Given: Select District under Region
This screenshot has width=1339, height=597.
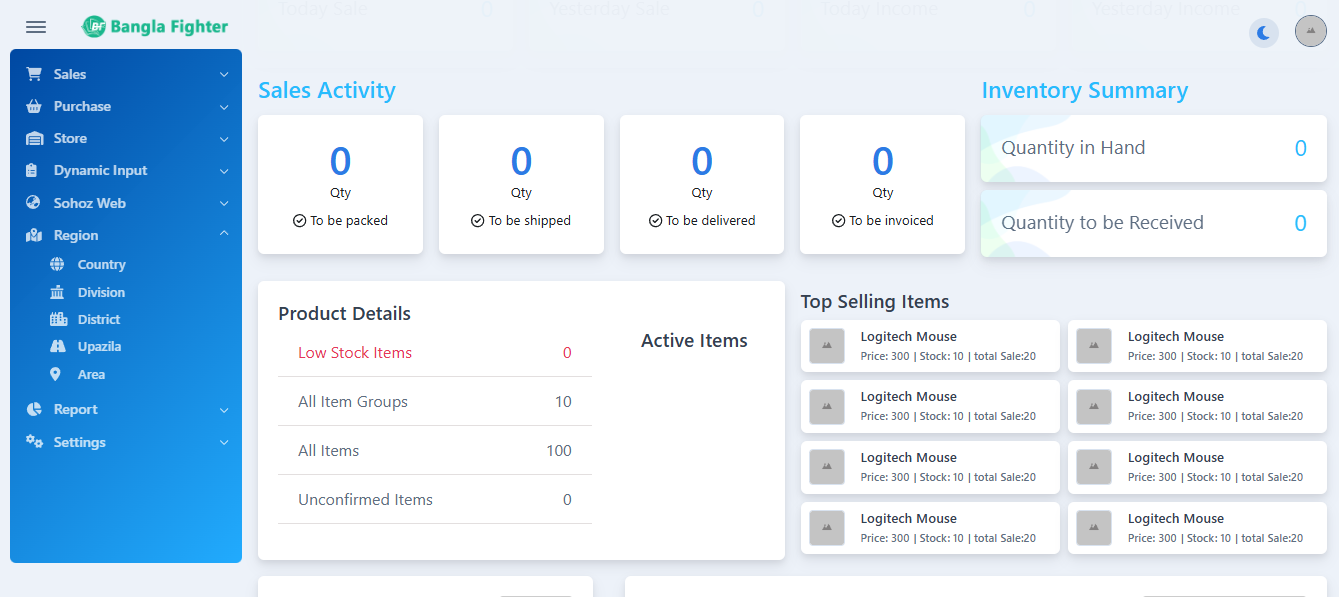Looking at the screenshot, I should 98,320.
